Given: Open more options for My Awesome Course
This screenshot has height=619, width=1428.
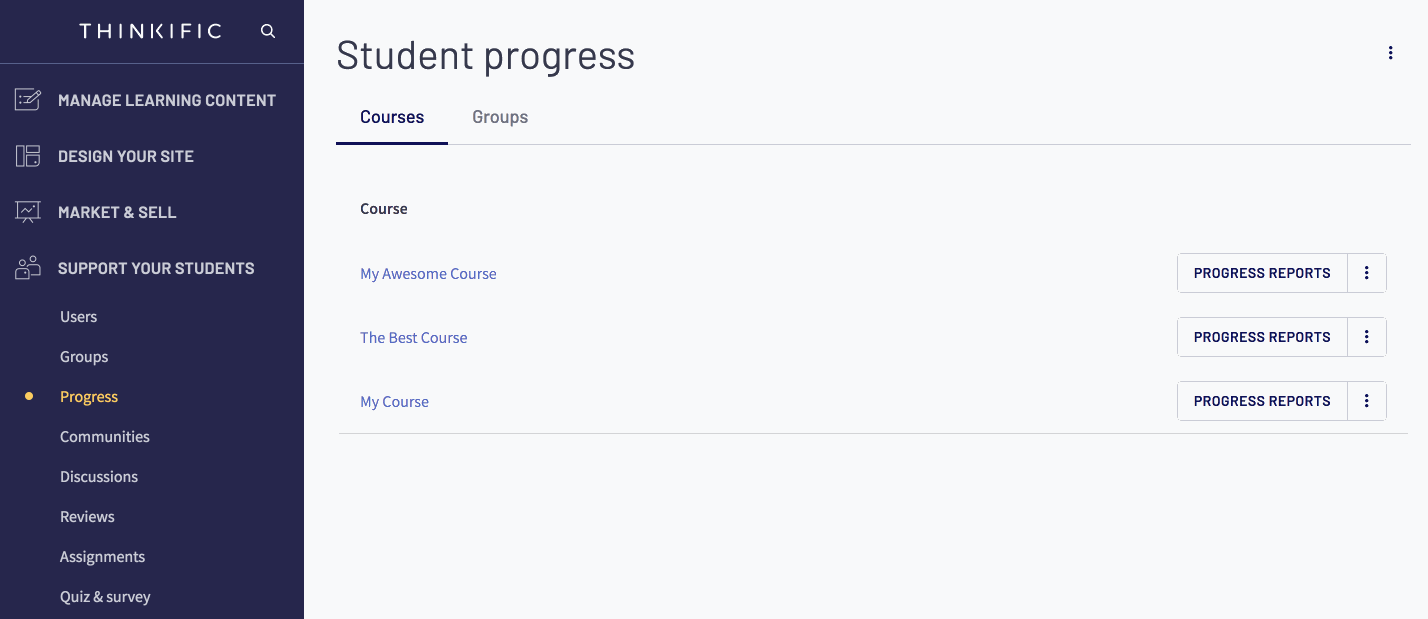Looking at the screenshot, I should click(1367, 273).
